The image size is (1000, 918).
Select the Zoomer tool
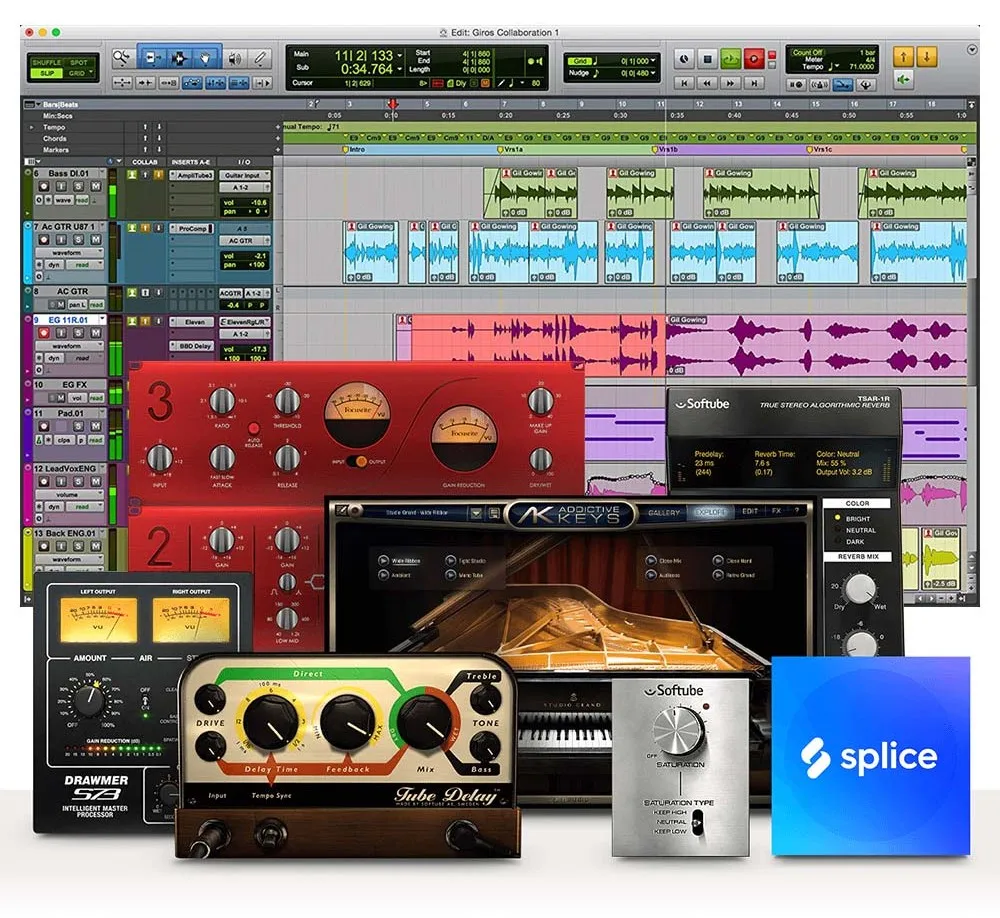(122, 59)
